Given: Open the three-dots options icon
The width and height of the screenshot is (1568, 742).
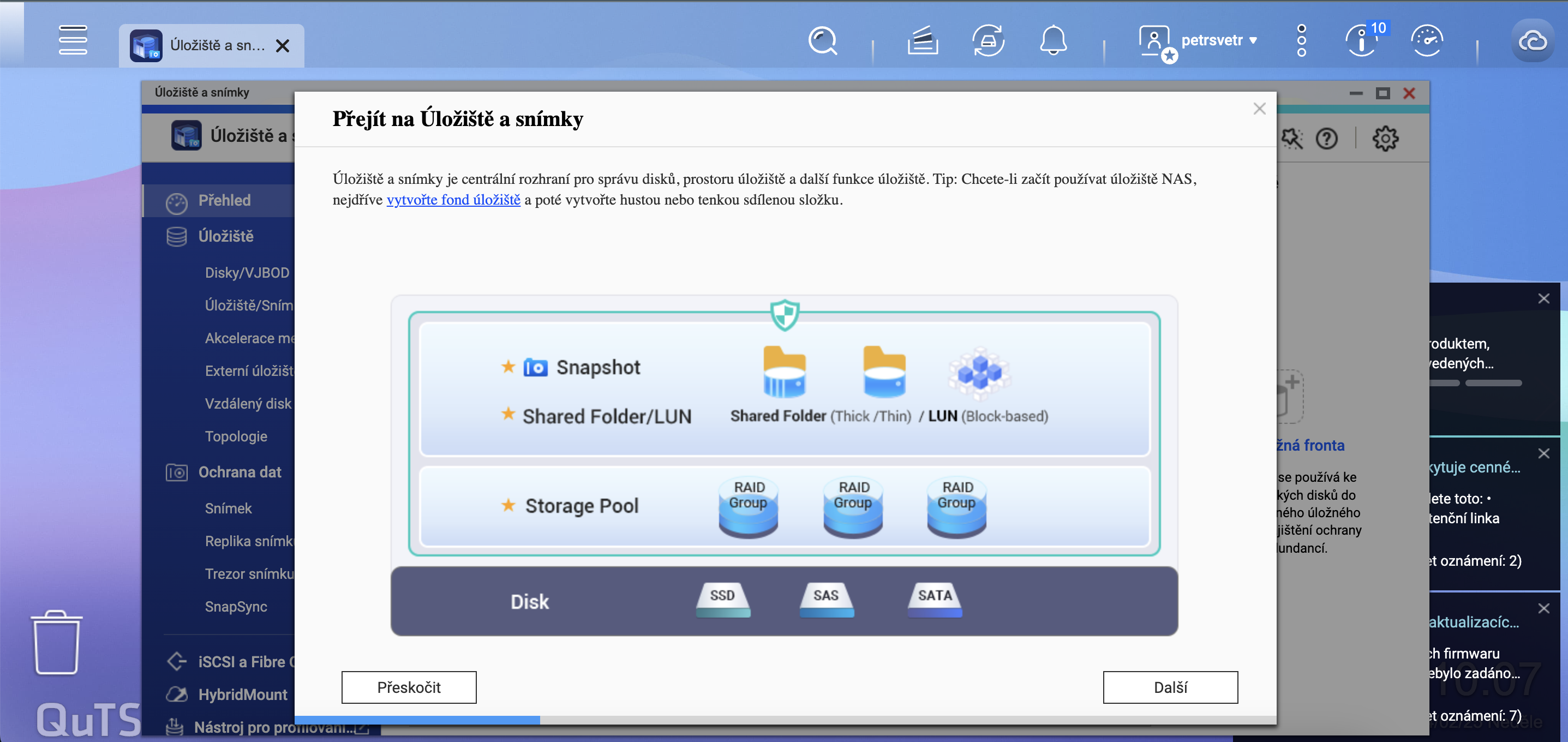Looking at the screenshot, I should pyautogui.click(x=1301, y=40).
